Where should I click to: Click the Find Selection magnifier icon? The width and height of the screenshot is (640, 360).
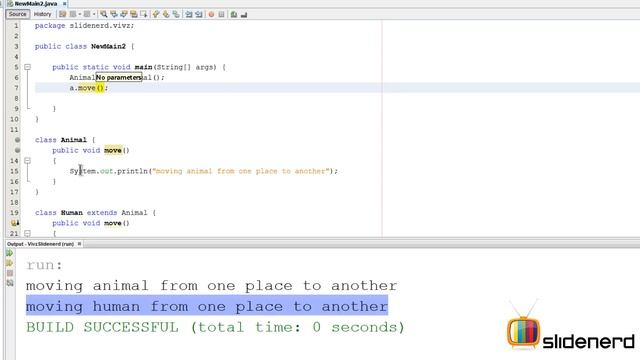point(104,14)
